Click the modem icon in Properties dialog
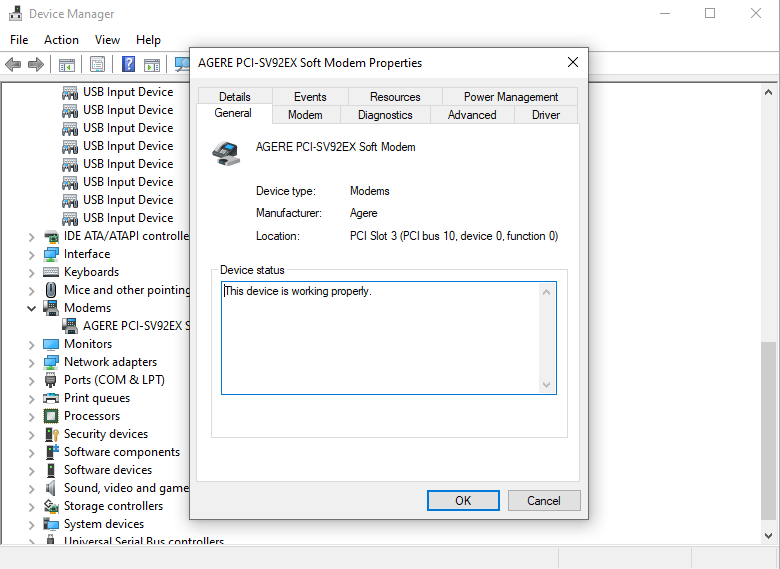The width and height of the screenshot is (780, 569). coord(226,153)
